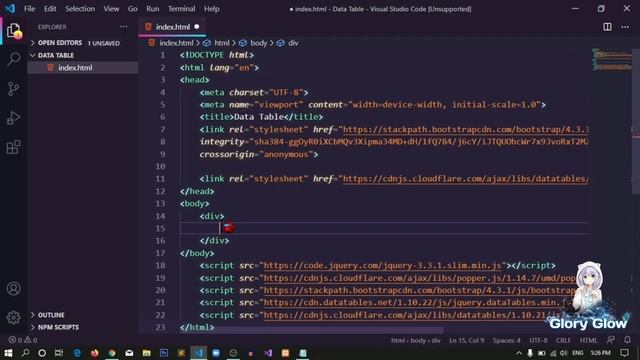This screenshot has height=360, width=640.
Task: Click the index.html breadcrumb segment
Action: click(x=176, y=43)
